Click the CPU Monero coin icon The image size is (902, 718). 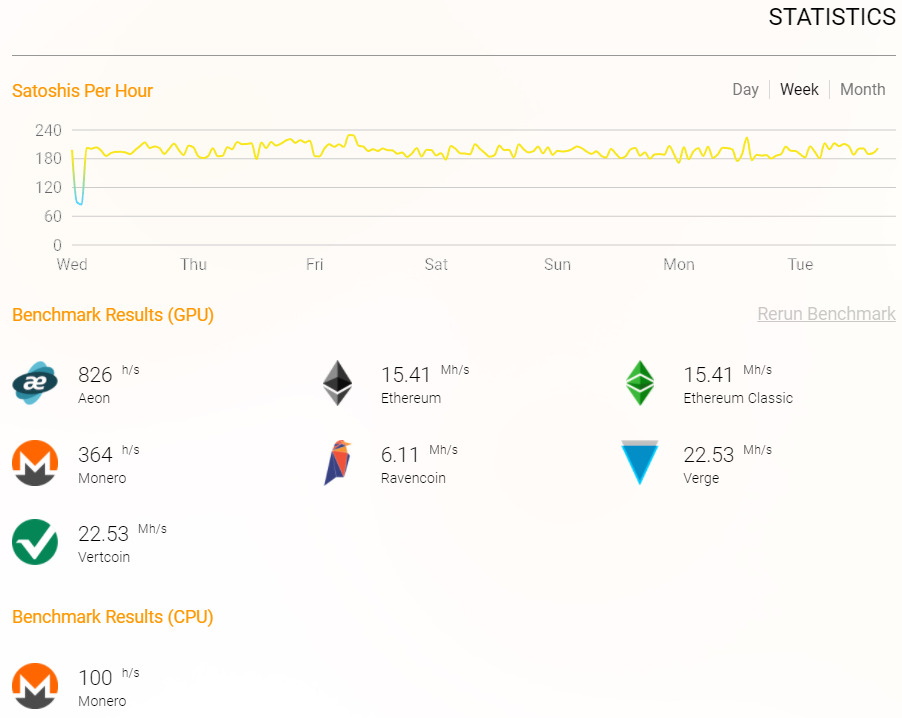point(34,686)
